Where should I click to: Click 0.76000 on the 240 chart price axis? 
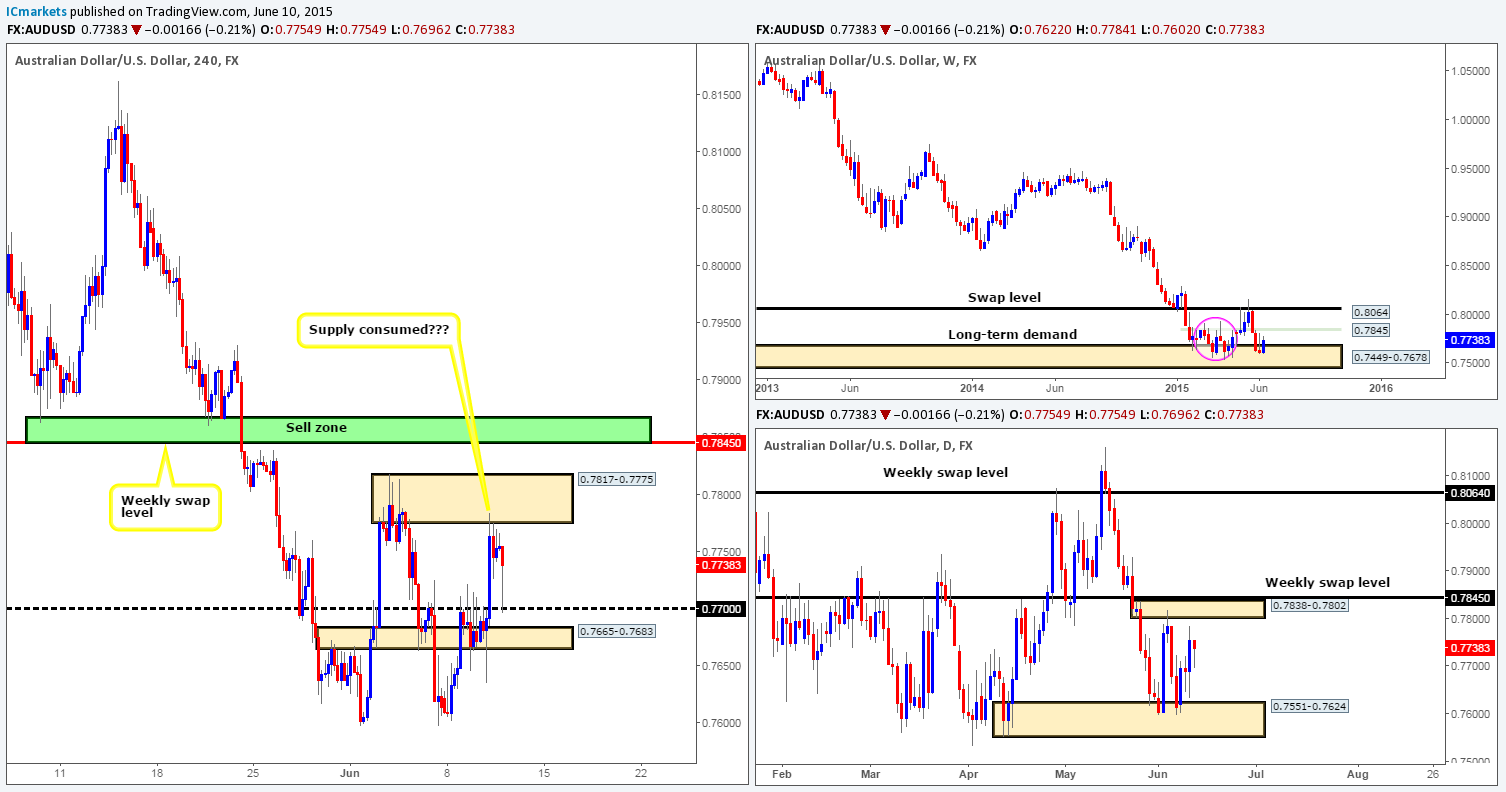point(719,723)
